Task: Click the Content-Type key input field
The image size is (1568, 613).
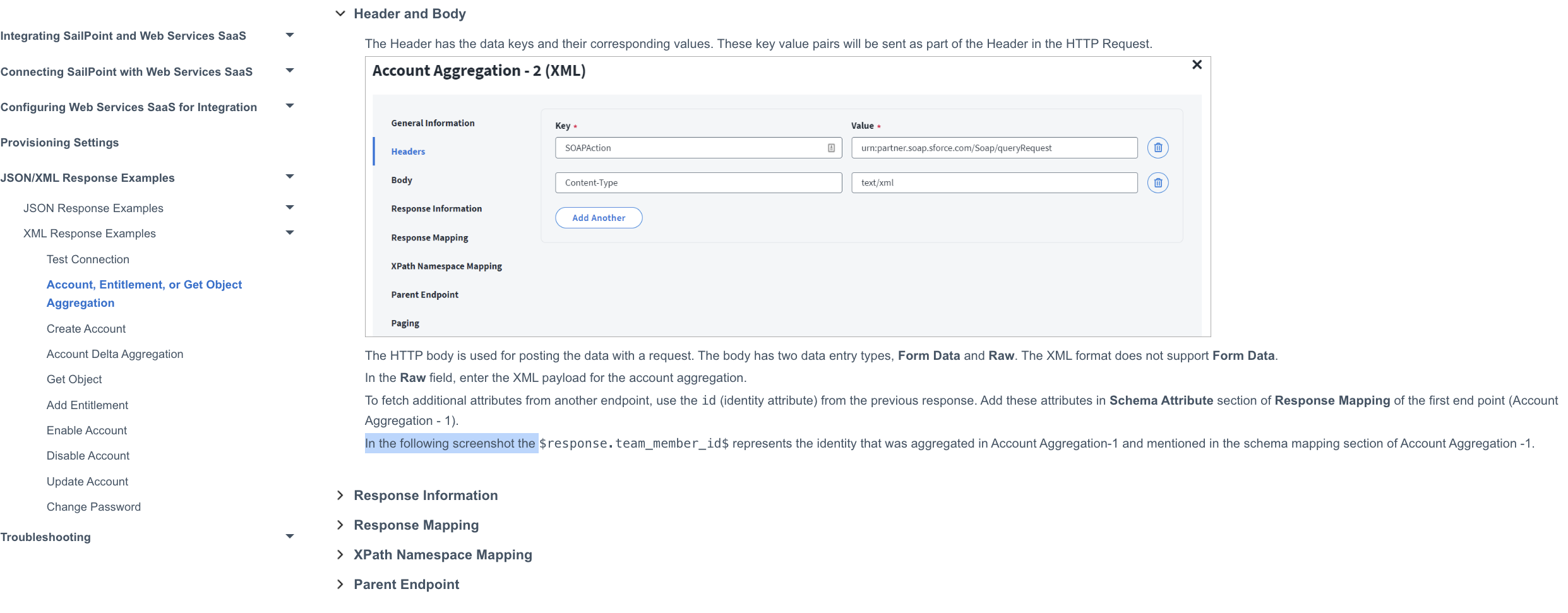Action: 698,183
